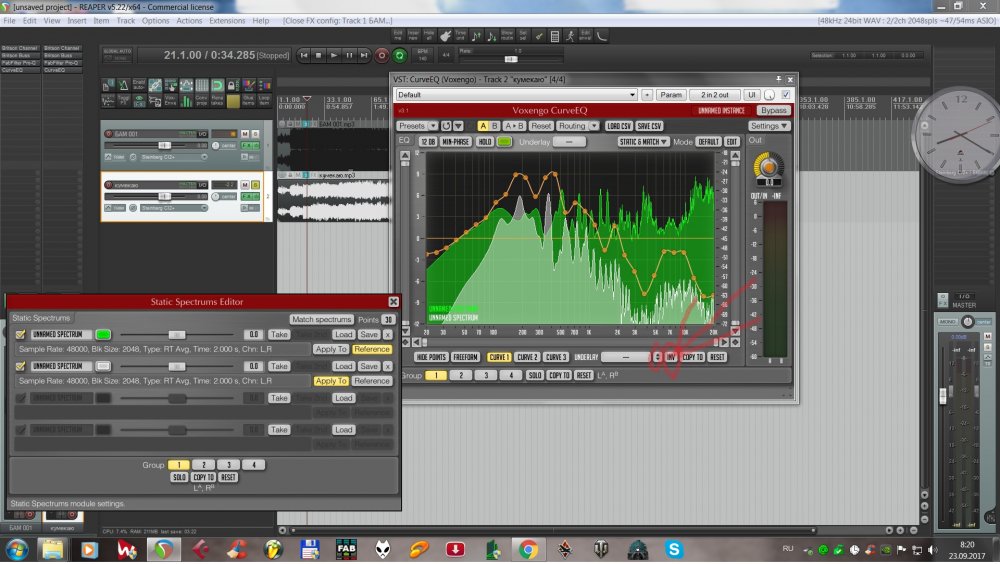Image resolution: width=1000 pixels, height=564 pixels.
Task: Arm record on track SAM 001
Action: click(x=108, y=134)
